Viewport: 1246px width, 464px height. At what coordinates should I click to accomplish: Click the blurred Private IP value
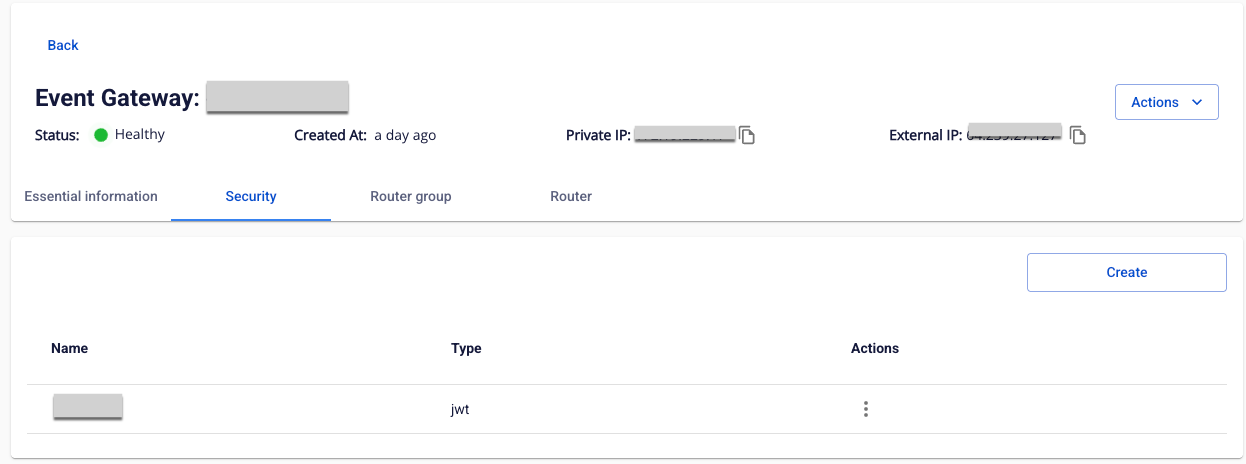[685, 135]
